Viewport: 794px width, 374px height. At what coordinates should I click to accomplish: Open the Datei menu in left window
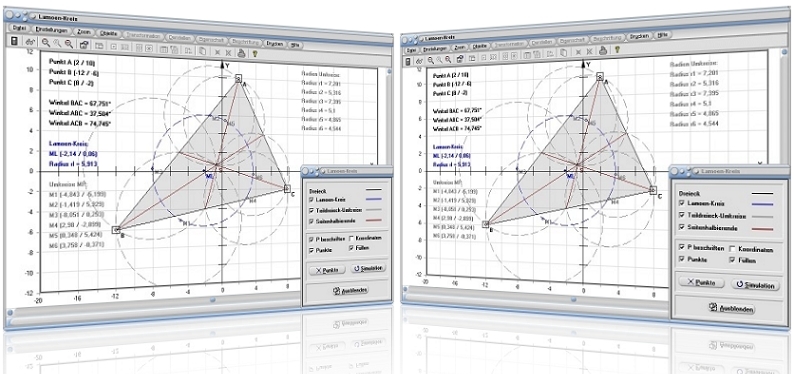tap(19, 28)
